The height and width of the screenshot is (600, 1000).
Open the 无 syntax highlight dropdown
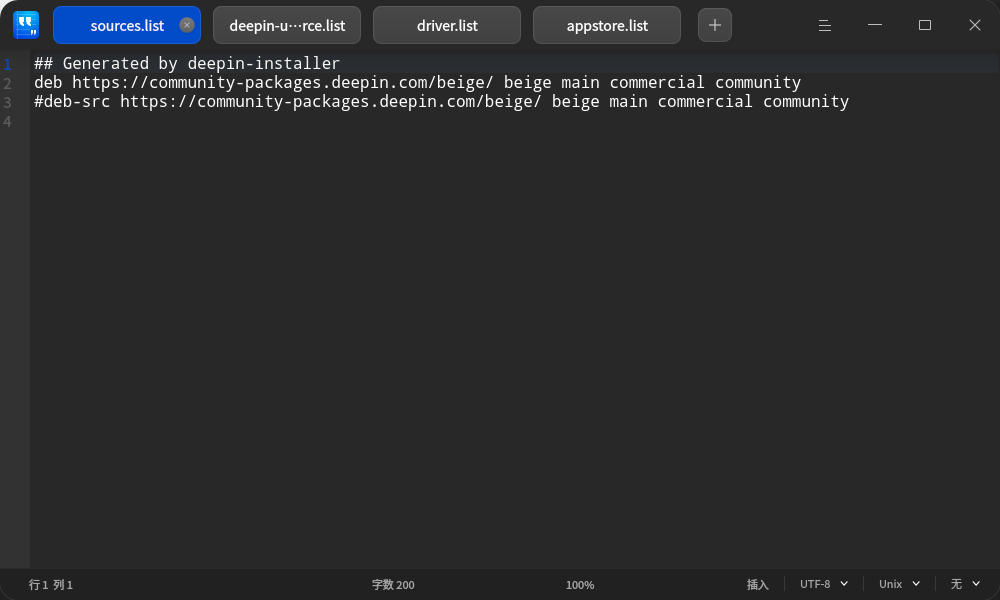click(x=965, y=584)
